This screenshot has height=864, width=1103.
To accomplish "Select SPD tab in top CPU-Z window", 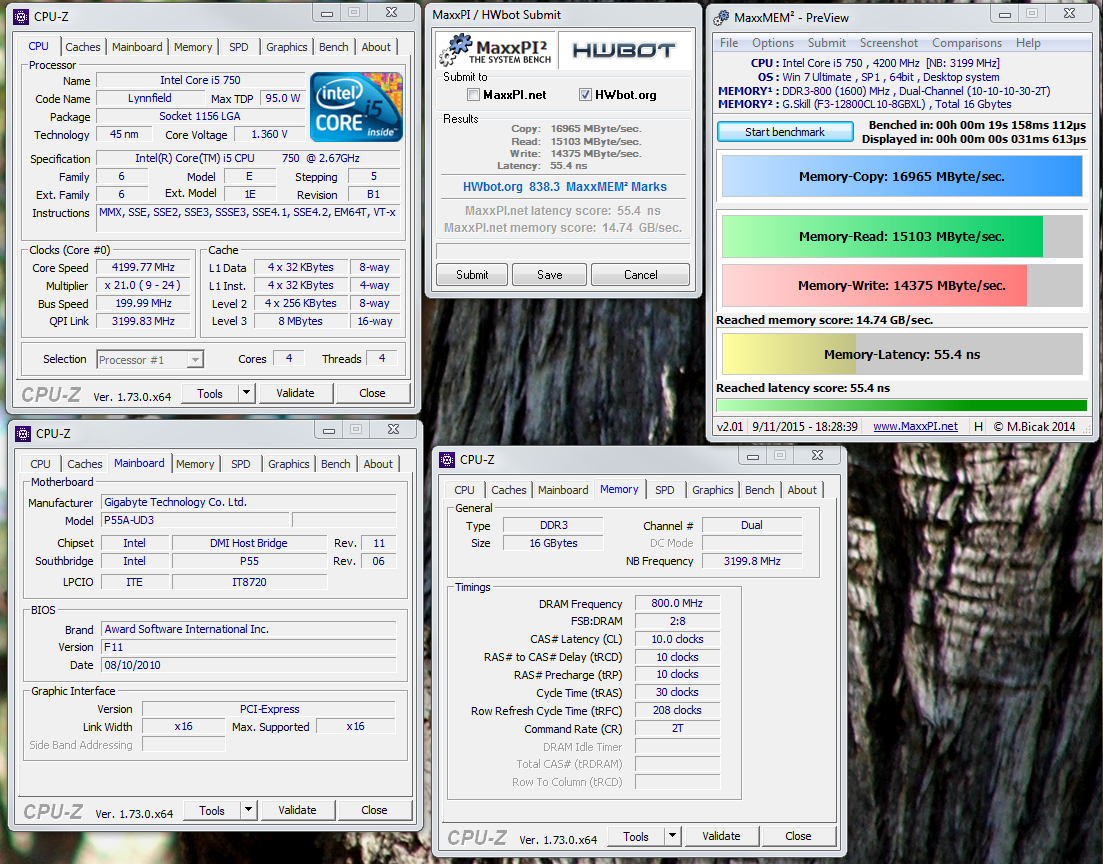I will point(238,47).
